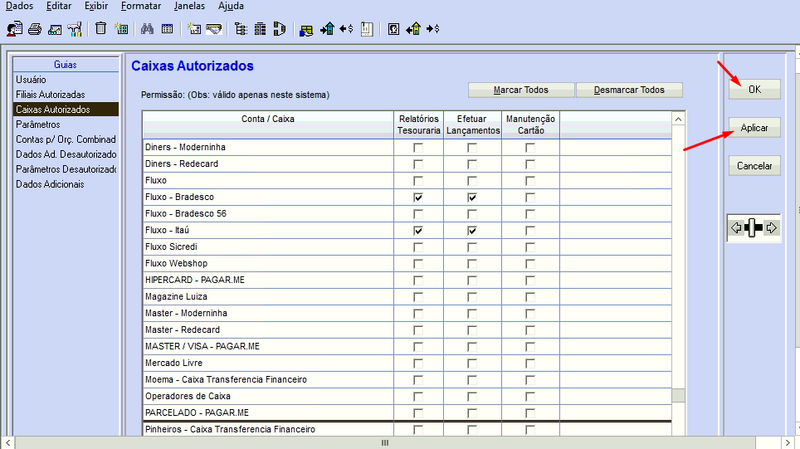
Task: Click the Cancelar button
Action: 754,166
